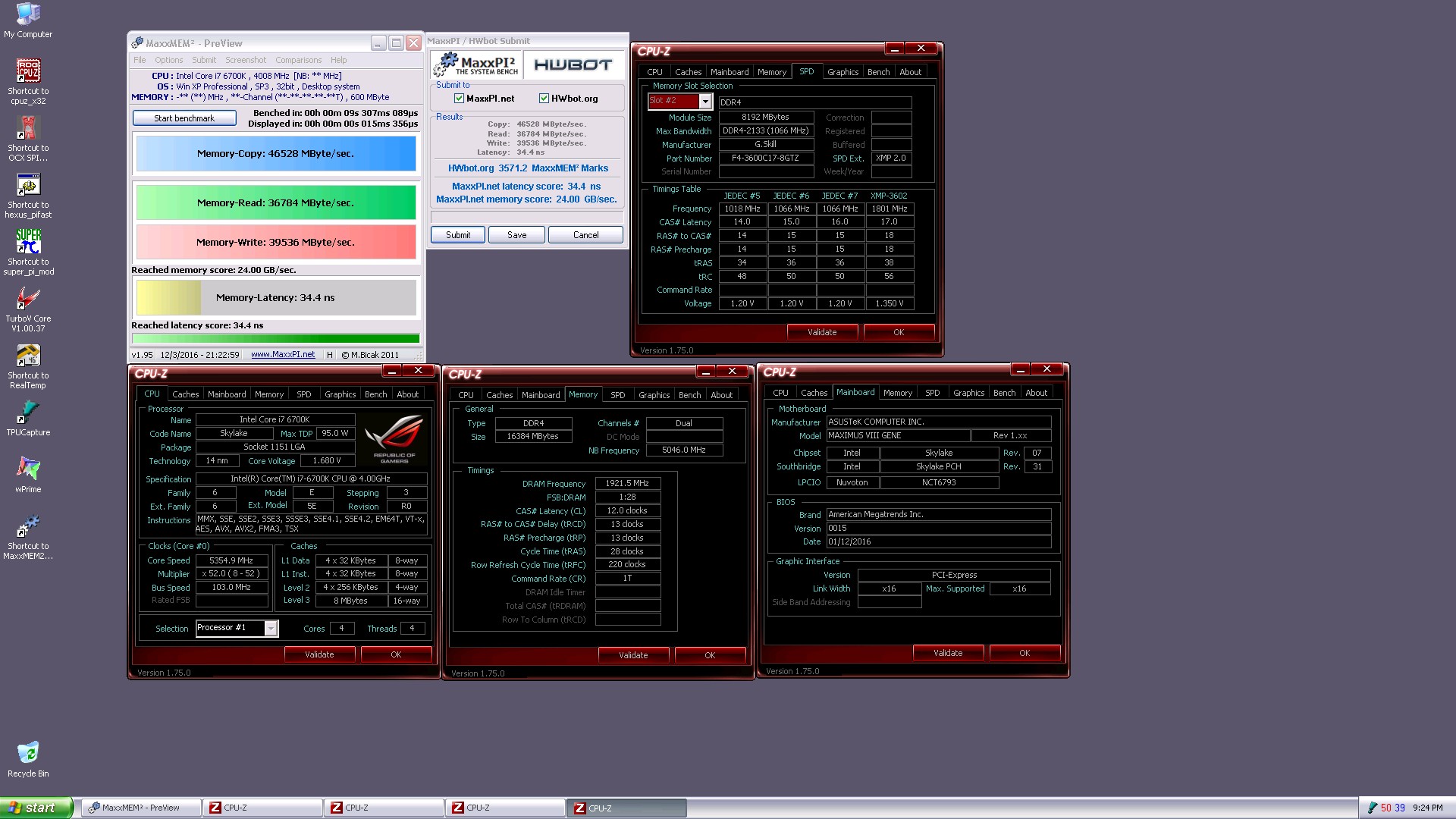Click the empty HWbot submit text field
Viewport: 1456px width, 819px height.
[x=527, y=217]
